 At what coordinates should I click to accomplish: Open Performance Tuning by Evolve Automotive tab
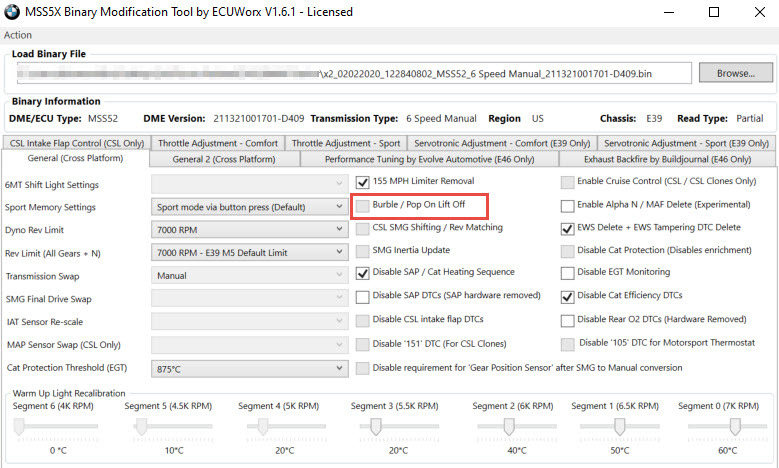[x=415, y=159]
